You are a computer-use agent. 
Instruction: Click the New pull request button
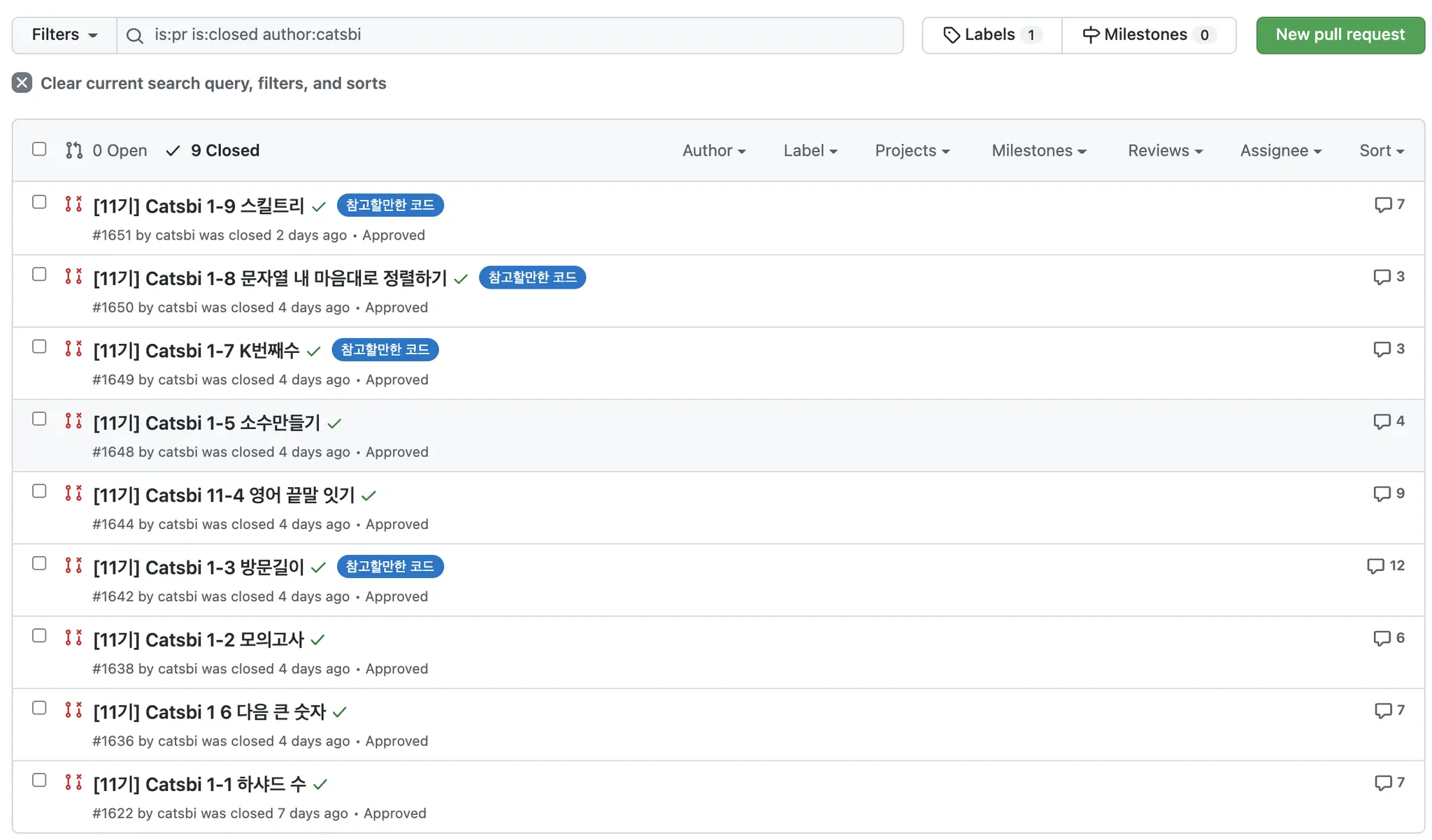pyautogui.click(x=1340, y=35)
